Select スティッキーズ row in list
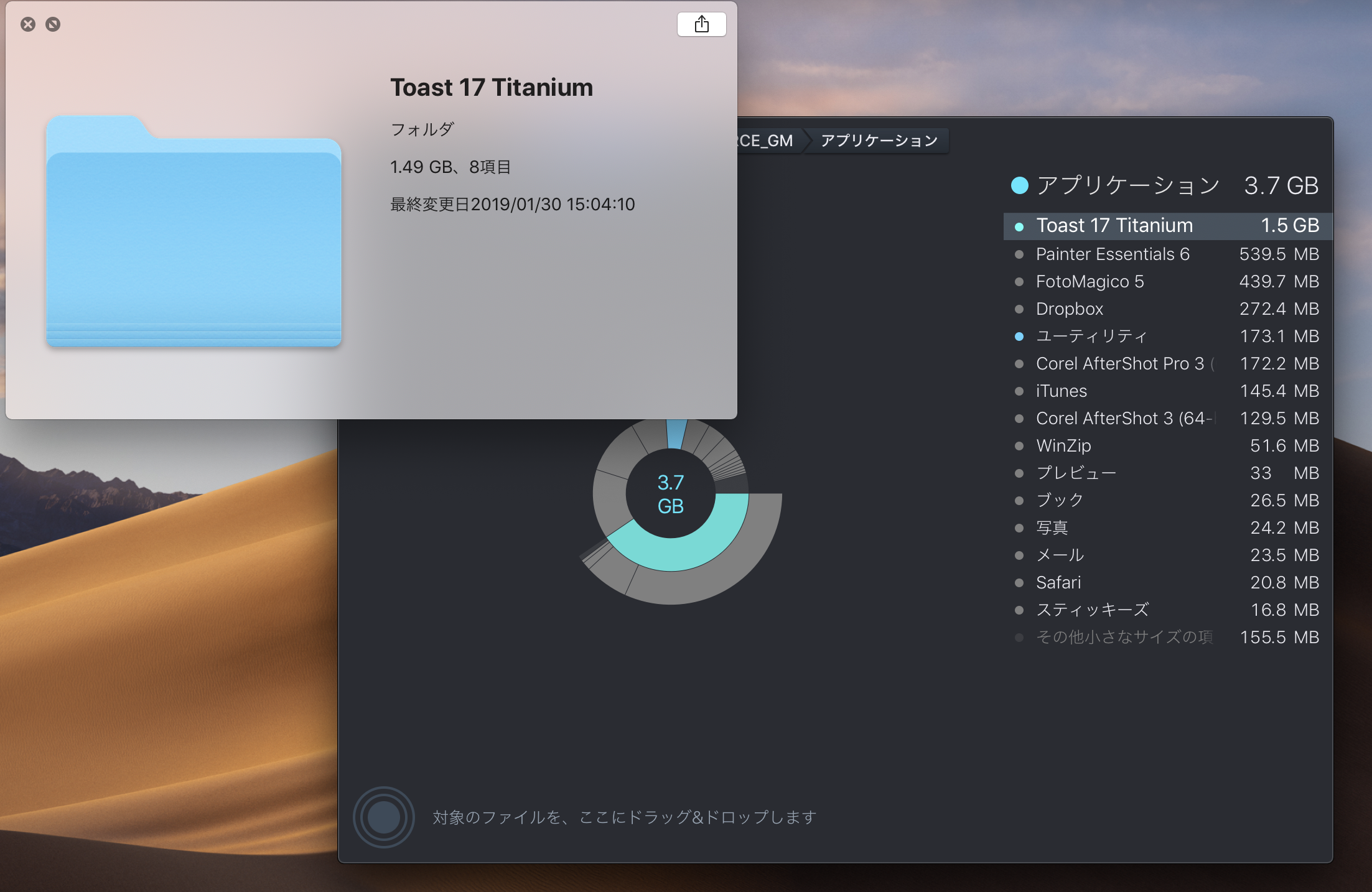This screenshot has width=1372, height=892. coord(1168,610)
